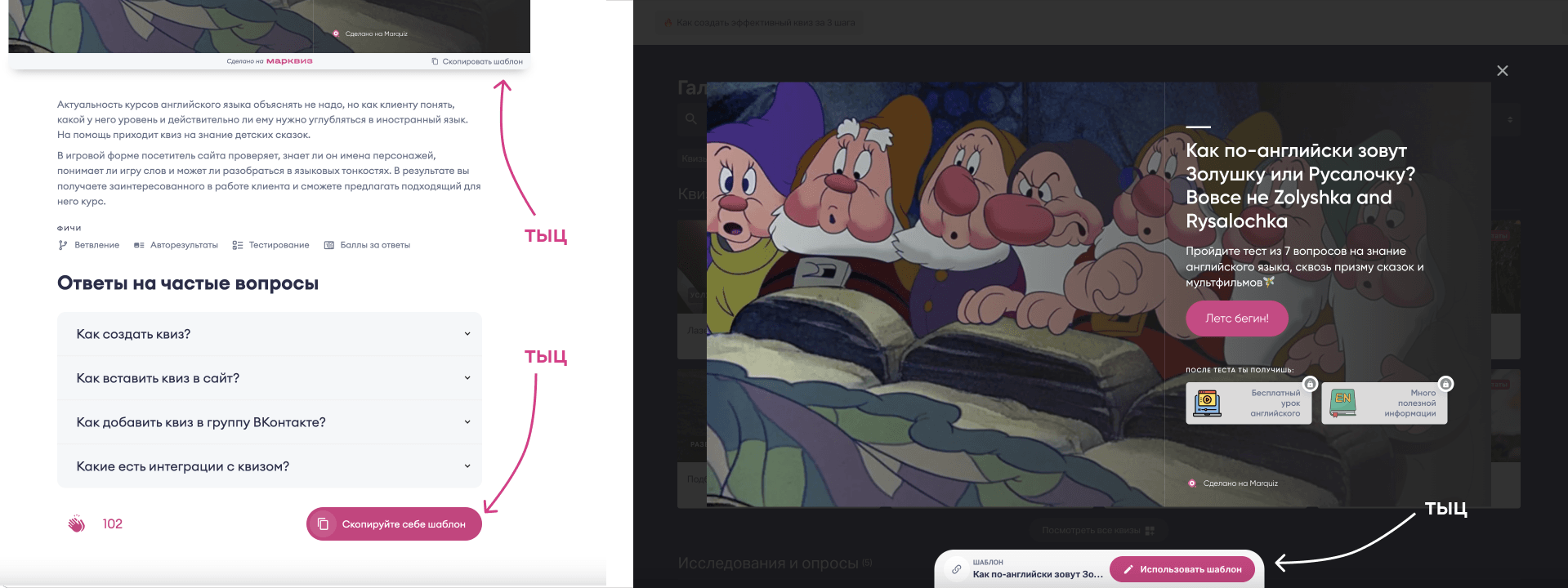1568x588 pixels.
Task: Open 'Сделано на Marquiz' link in modal
Action: coord(1240,483)
